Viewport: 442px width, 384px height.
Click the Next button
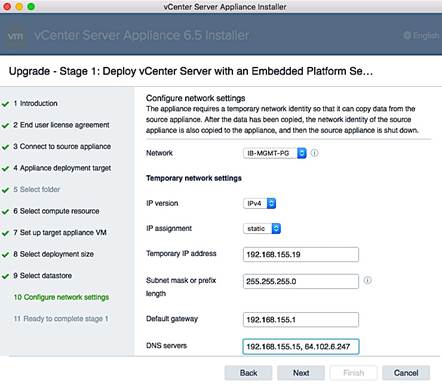301,373
